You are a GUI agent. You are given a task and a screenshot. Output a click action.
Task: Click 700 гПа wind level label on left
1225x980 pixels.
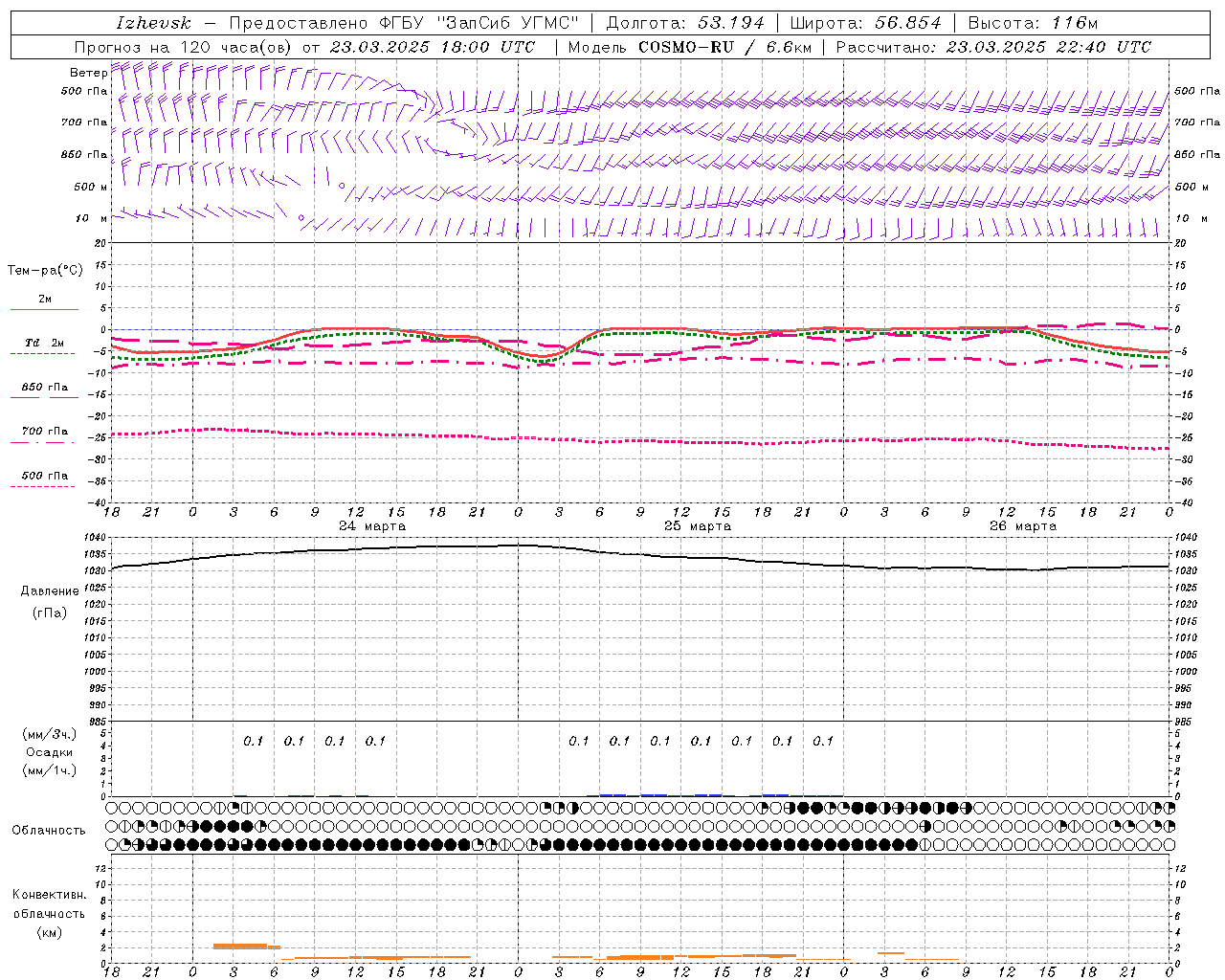pyautogui.click(x=84, y=122)
